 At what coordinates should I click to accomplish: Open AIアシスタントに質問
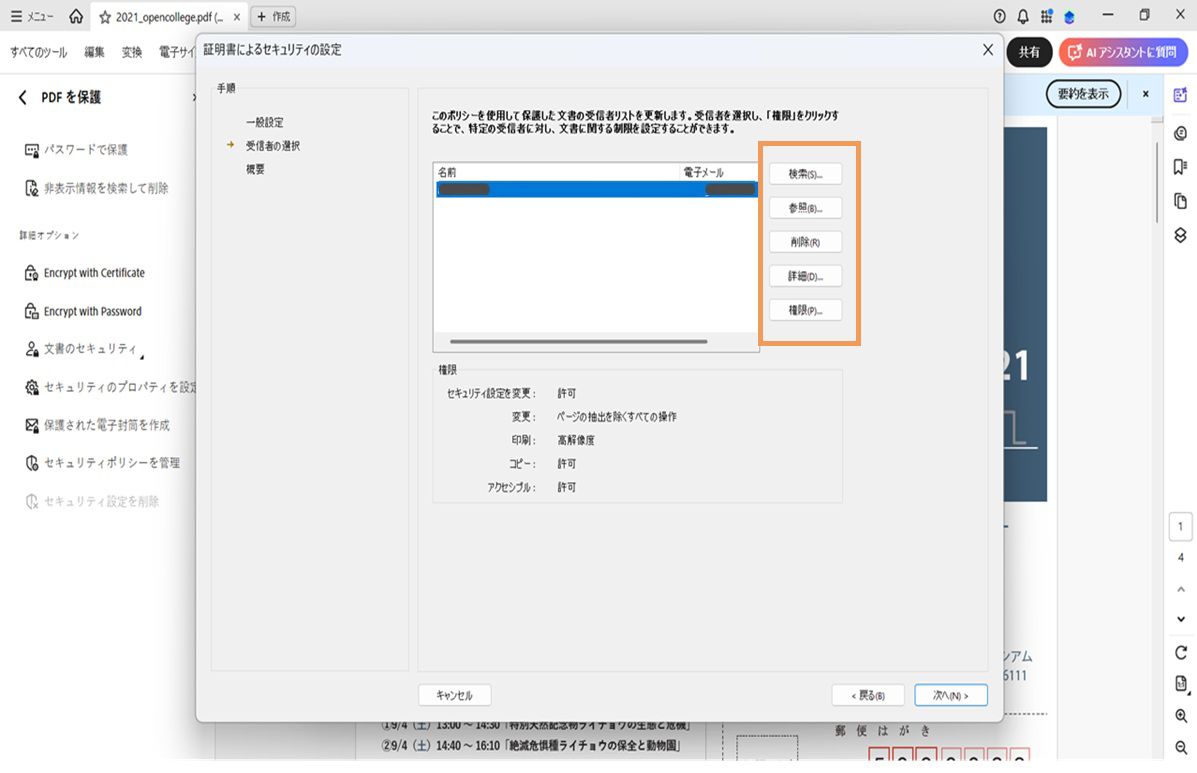(x=1123, y=52)
